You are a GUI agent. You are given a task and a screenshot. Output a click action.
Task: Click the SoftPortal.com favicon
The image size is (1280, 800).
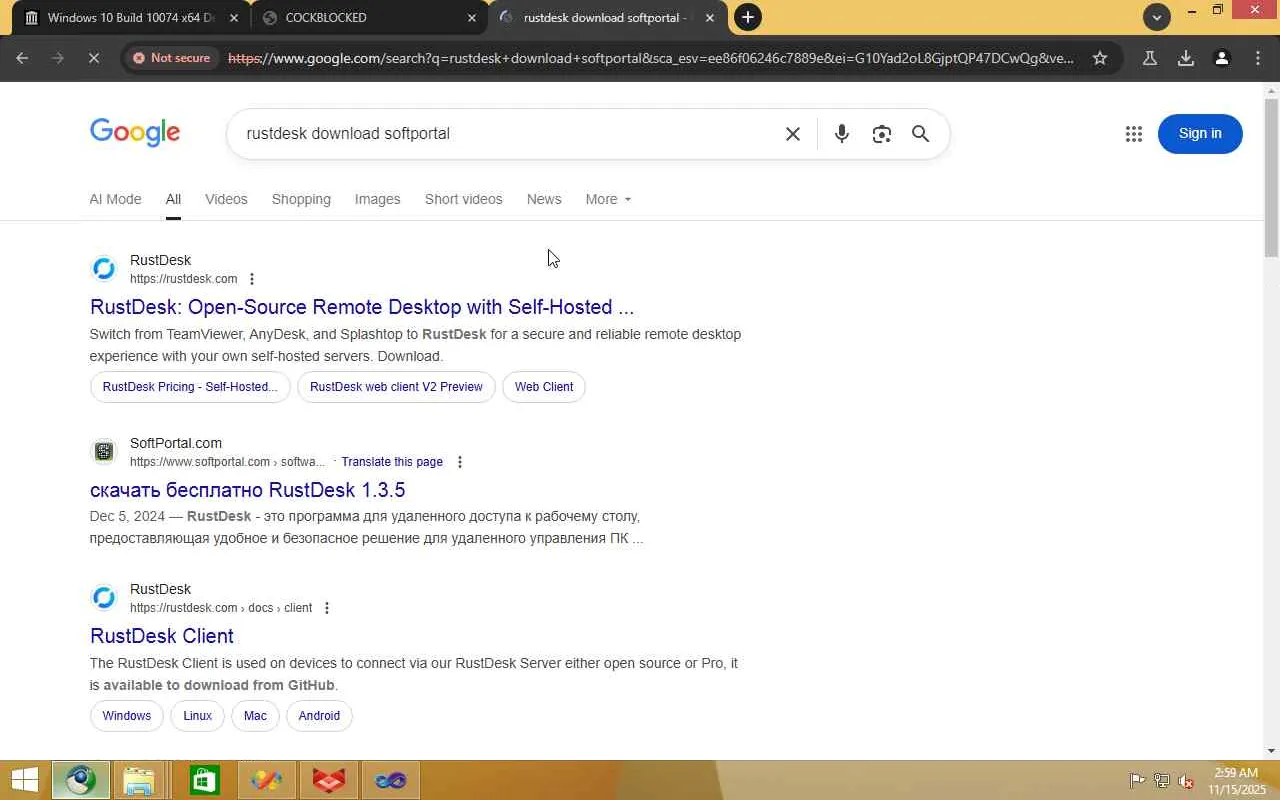coord(104,452)
